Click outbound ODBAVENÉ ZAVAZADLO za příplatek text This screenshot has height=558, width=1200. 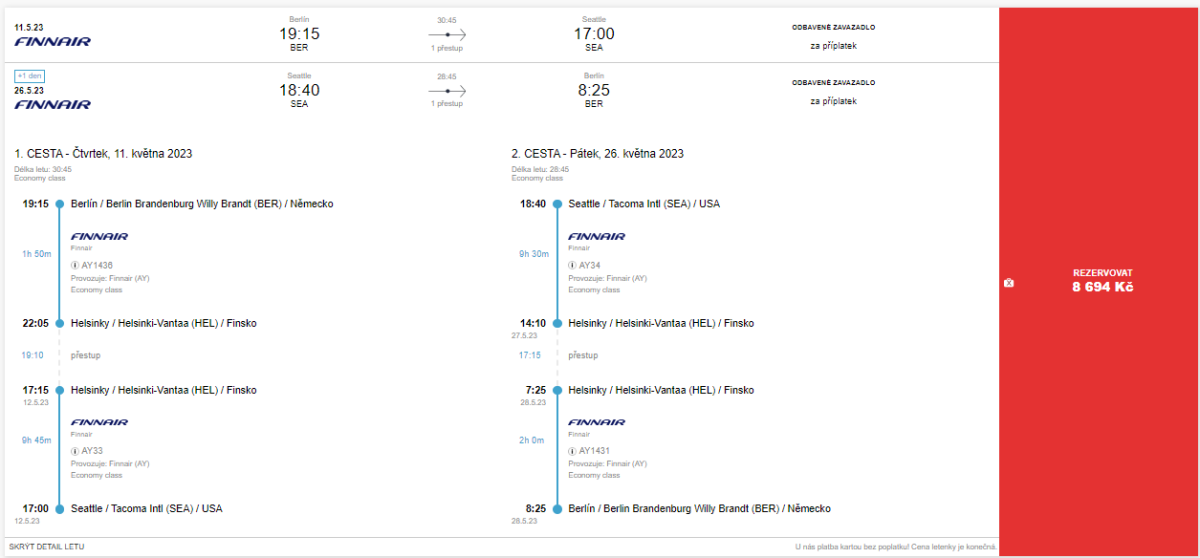tap(833, 36)
